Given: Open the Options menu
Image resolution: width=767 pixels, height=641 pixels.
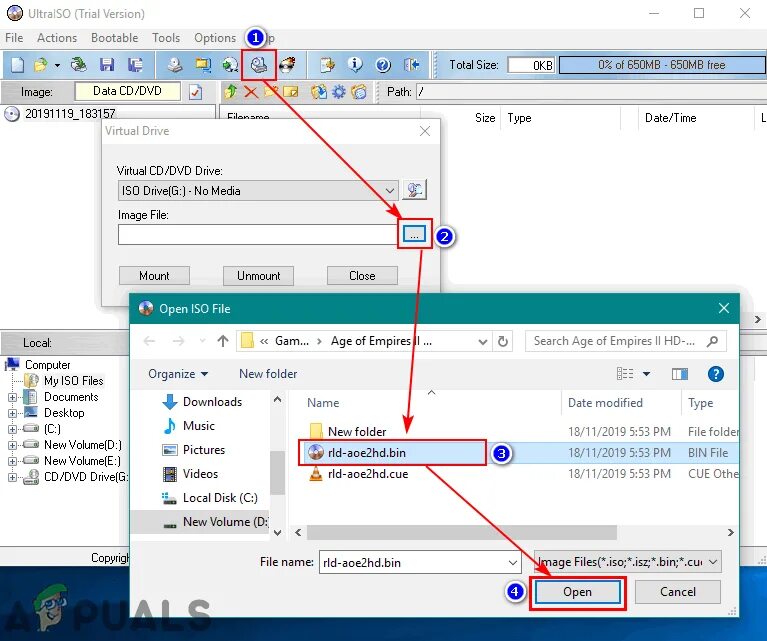Looking at the screenshot, I should coord(215,38).
